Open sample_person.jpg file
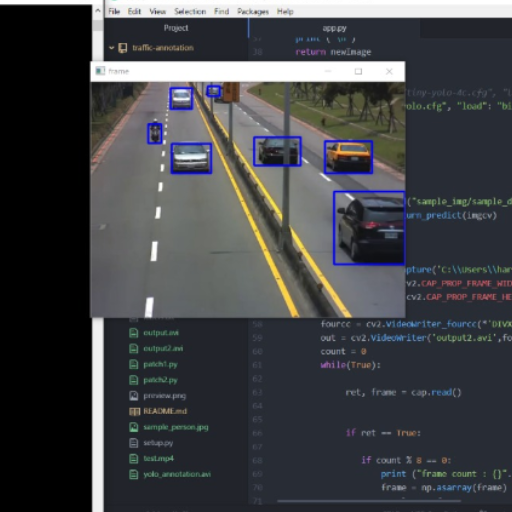Viewport: 512px width, 512px height. [176, 427]
